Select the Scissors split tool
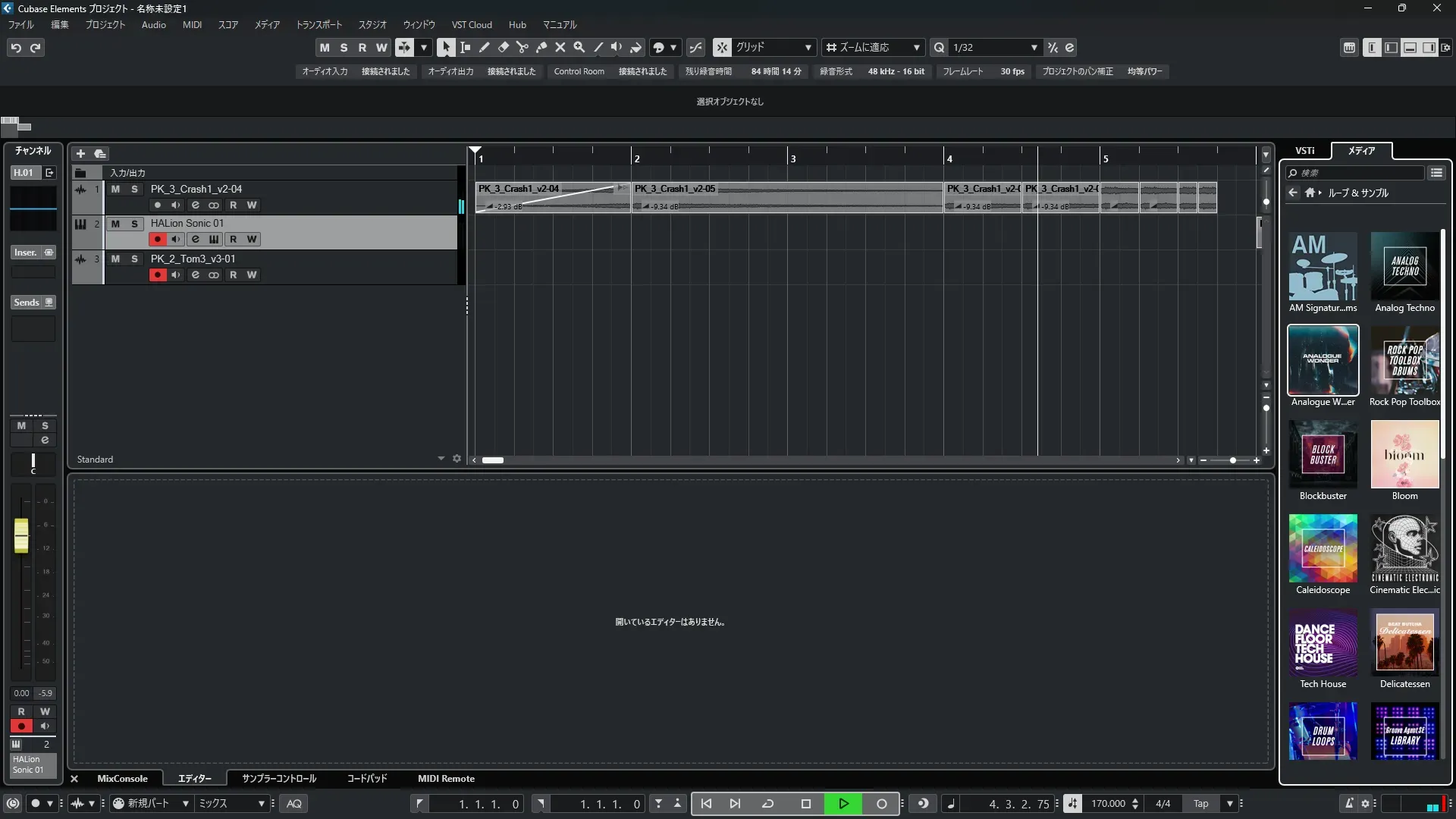This screenshot has height=819, width=1456. click(x=522, y=47)
